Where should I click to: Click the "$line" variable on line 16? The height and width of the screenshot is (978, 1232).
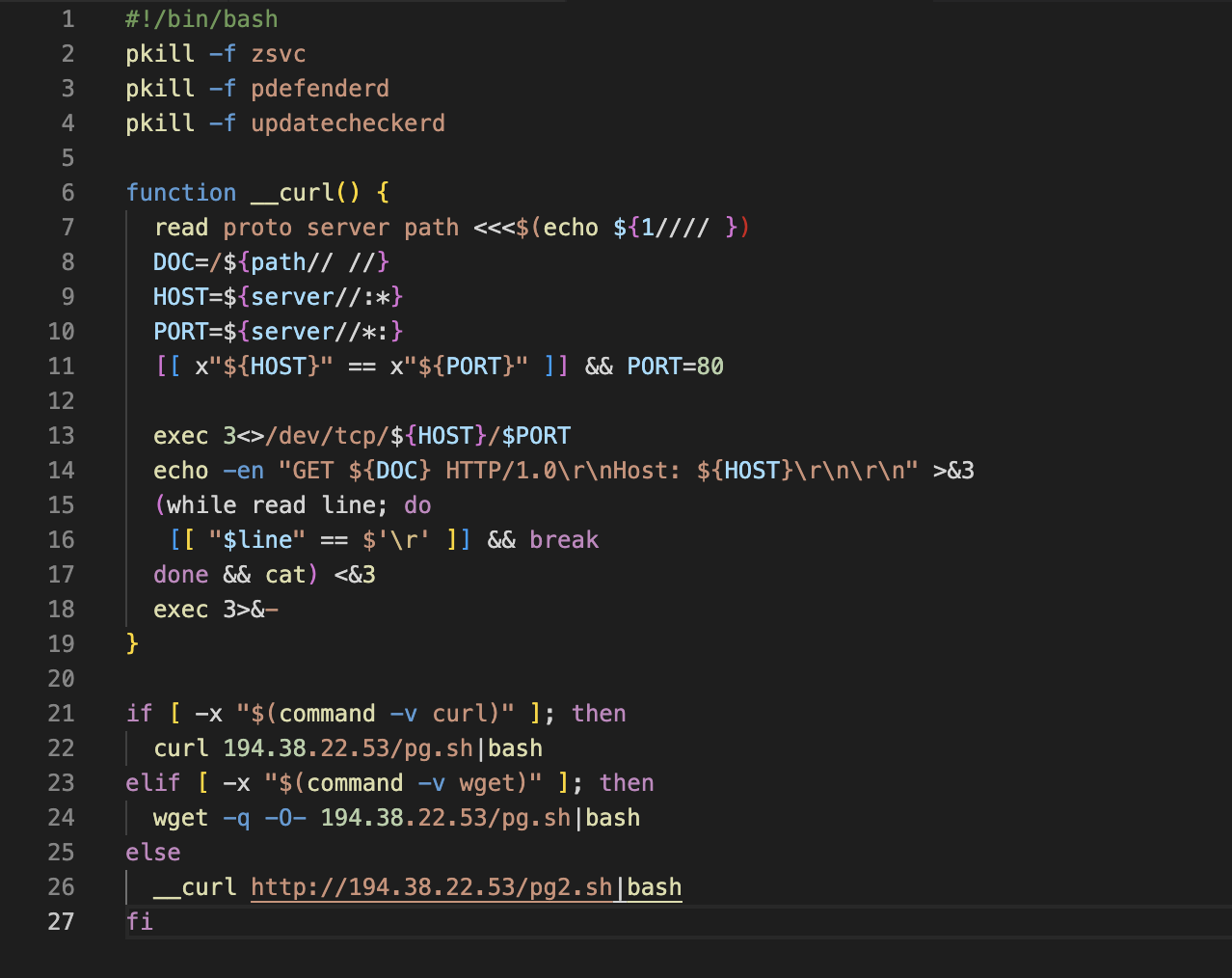point(257,540)
